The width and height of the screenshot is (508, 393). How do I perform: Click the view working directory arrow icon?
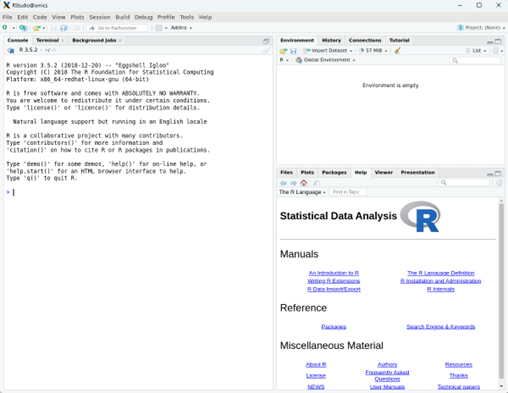(54, 50)
